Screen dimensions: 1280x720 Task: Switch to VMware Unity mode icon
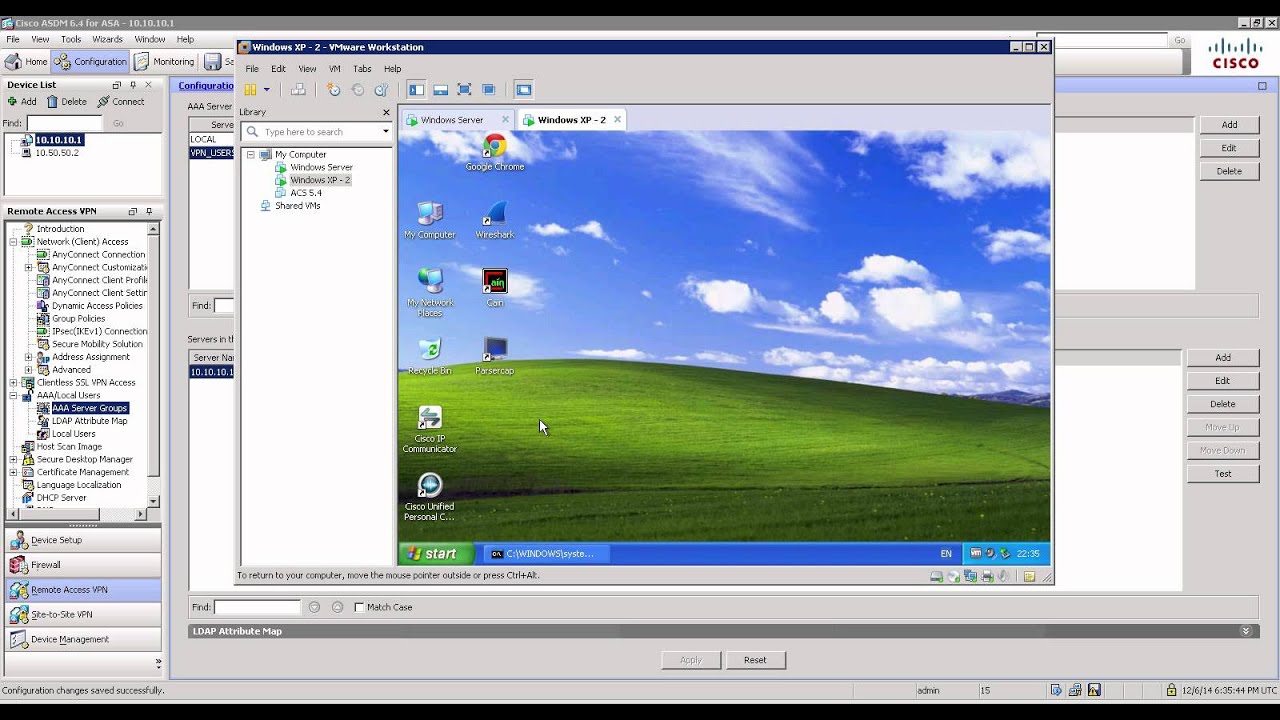click(x=489, y=90)
